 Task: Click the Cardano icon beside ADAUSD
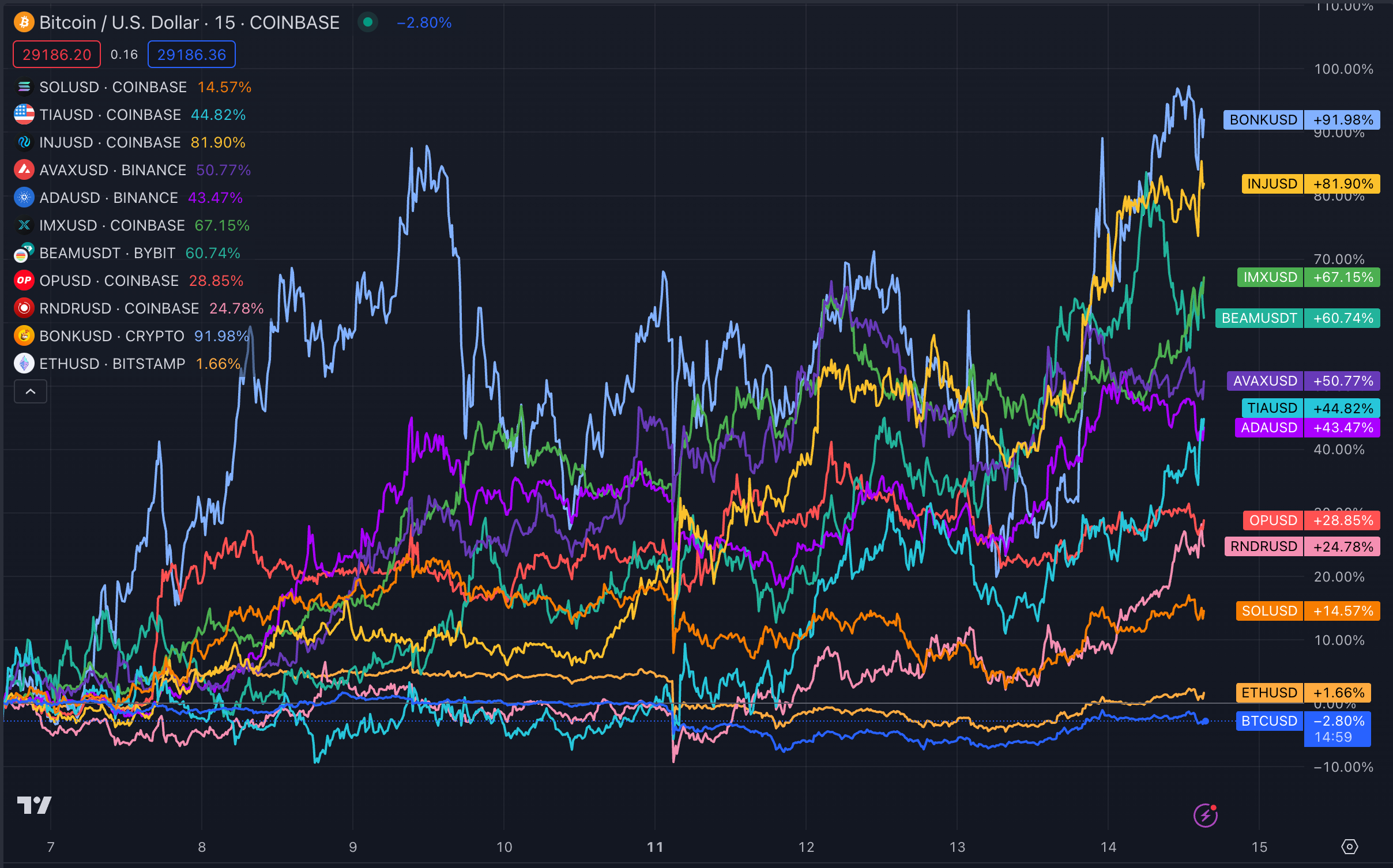click(x=24, y=198)
